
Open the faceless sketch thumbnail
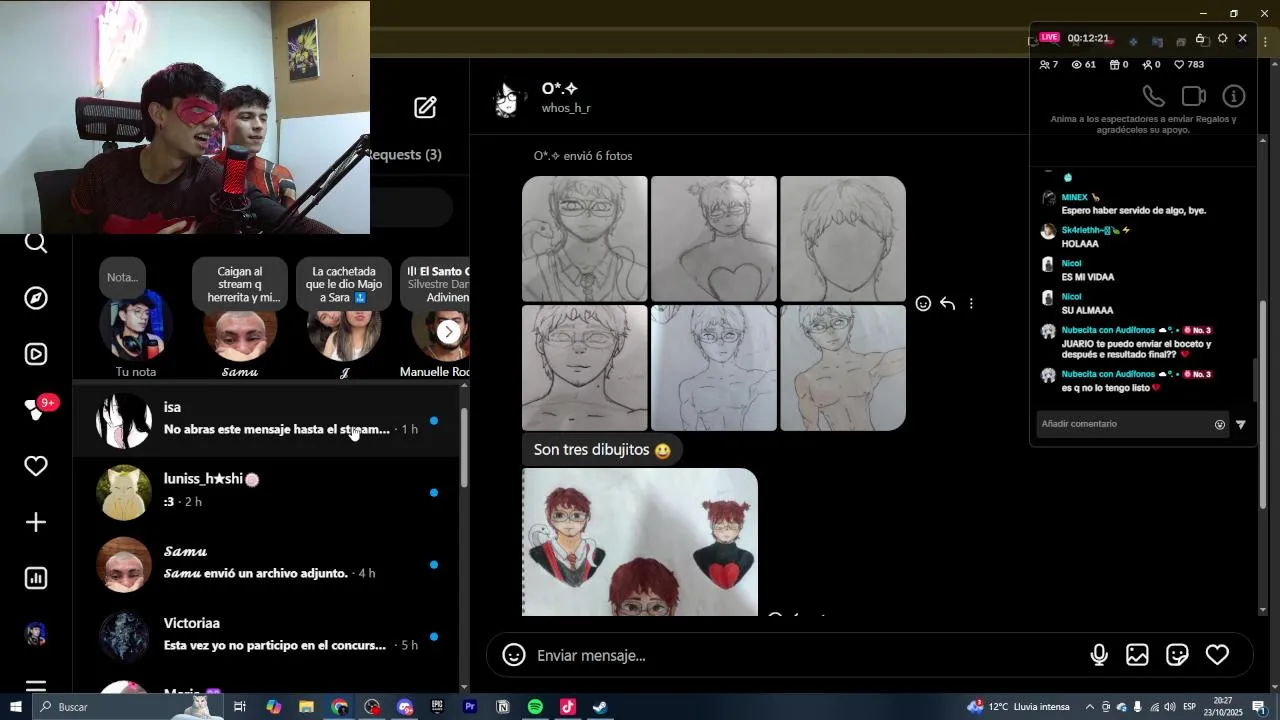[843, 239]
